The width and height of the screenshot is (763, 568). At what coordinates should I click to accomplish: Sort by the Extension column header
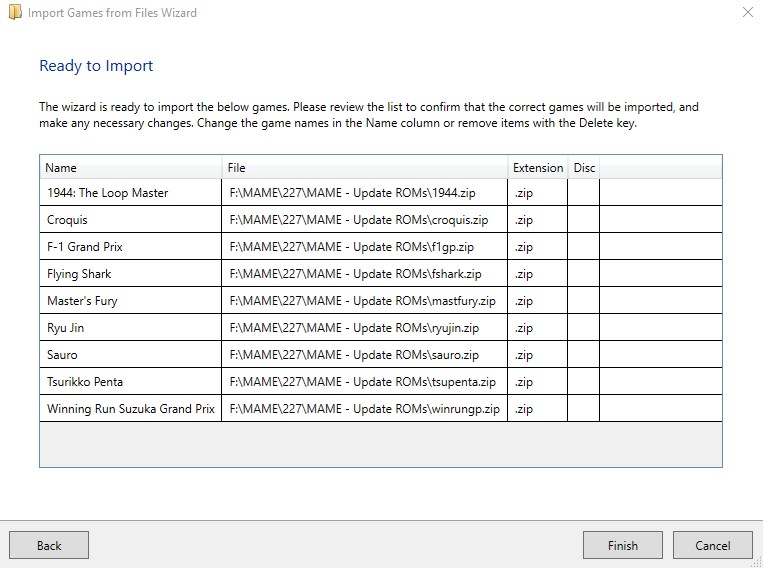pos(538,167)
